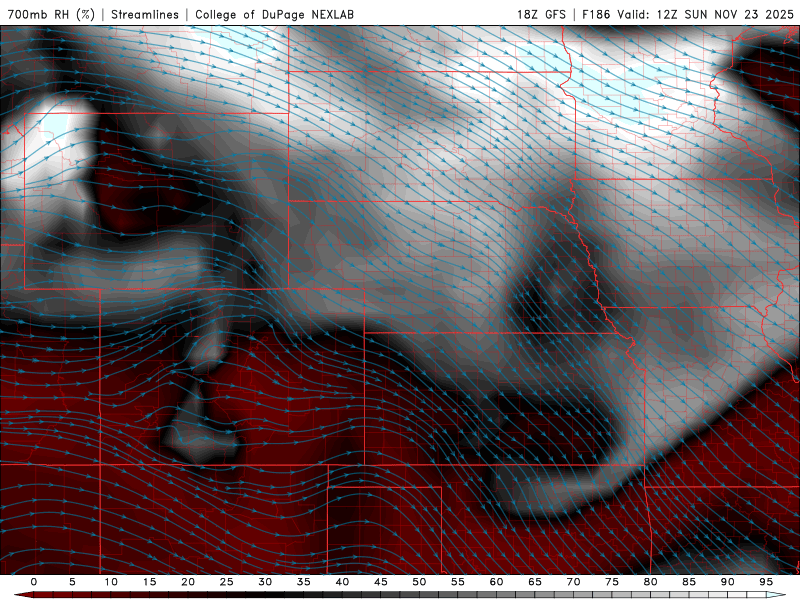Click the 'F186' forecast hour label
800x600 pixels.
pyautogui.click(x=596, y=14)
